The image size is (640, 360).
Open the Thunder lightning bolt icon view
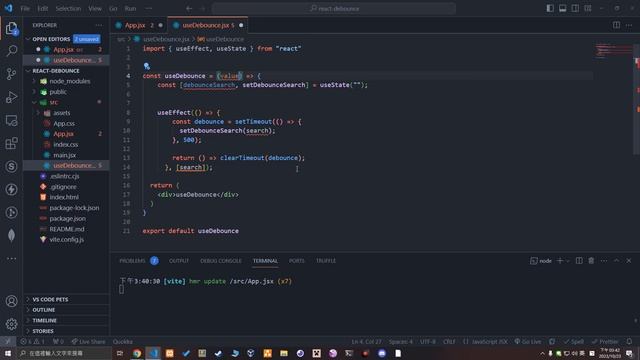click(11, 189)
